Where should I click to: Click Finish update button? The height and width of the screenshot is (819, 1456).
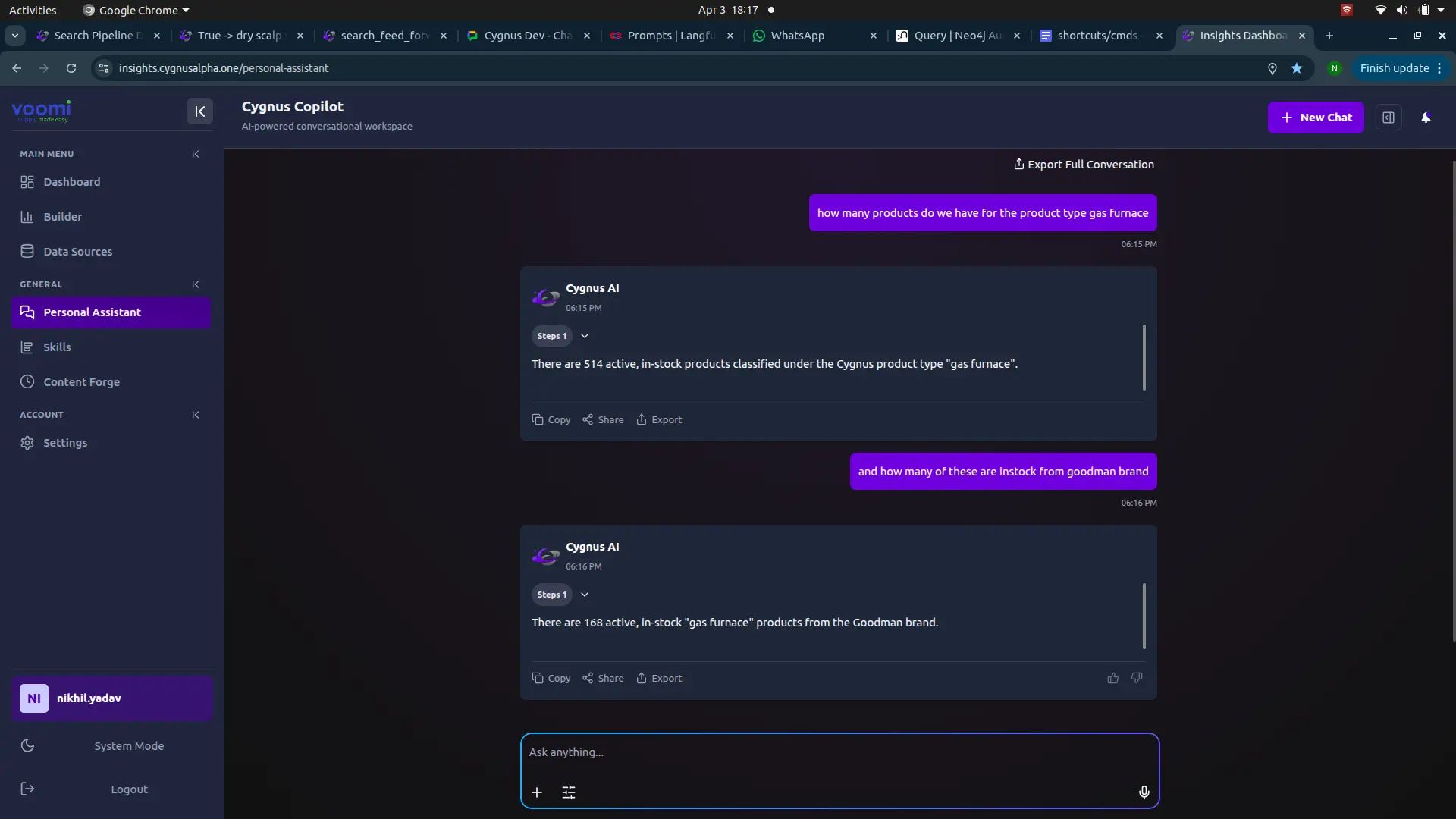coord(1401,68)
